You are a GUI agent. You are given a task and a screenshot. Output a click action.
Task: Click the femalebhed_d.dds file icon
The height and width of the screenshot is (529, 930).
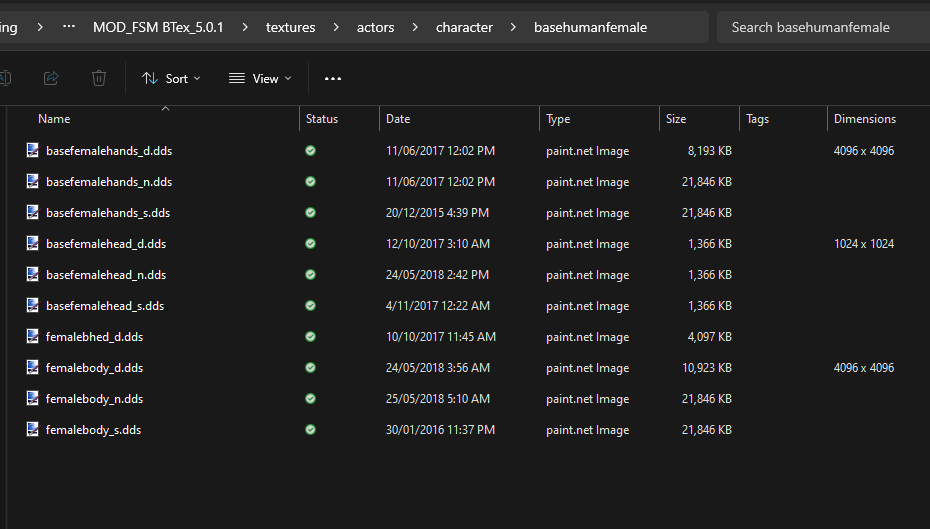tap(33, 336)
